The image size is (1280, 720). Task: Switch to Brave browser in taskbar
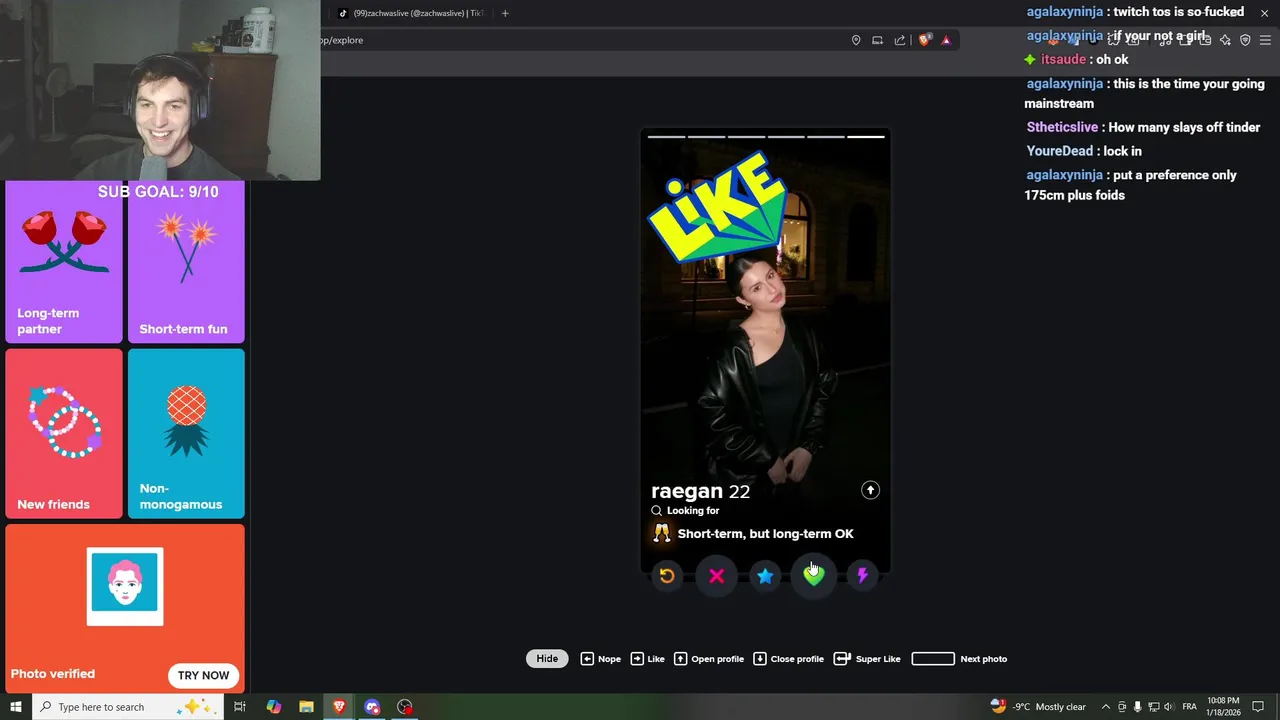(x=339, y=707)
